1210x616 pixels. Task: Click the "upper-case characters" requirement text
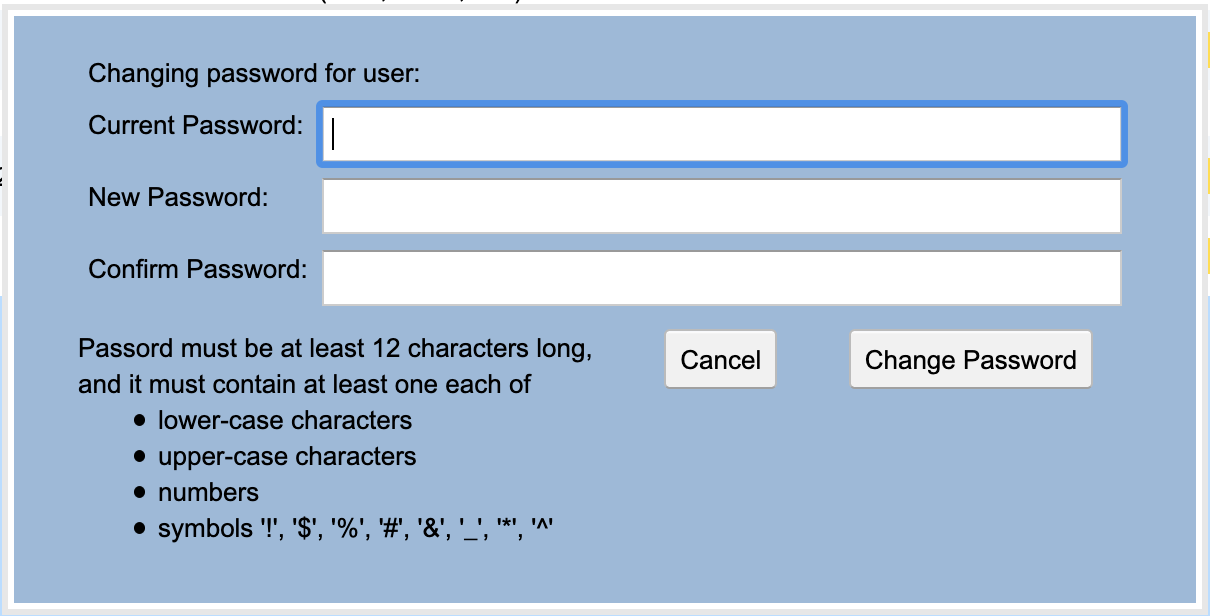coord(287,457)
